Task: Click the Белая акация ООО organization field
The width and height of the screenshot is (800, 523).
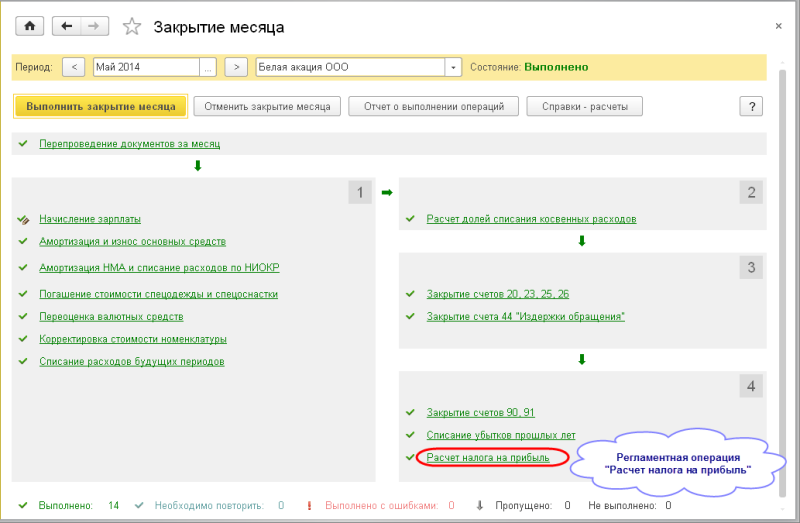Action: [350, 67]
